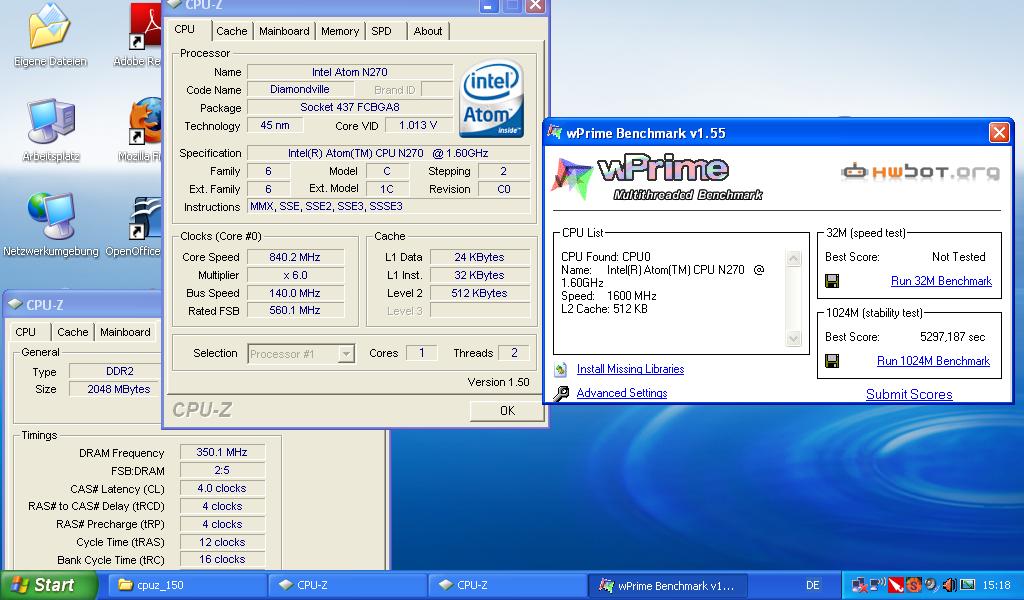
Task: Switch to cpuz_150 taskbar folder
Action: pyautogui.click(x=186, y=585)
